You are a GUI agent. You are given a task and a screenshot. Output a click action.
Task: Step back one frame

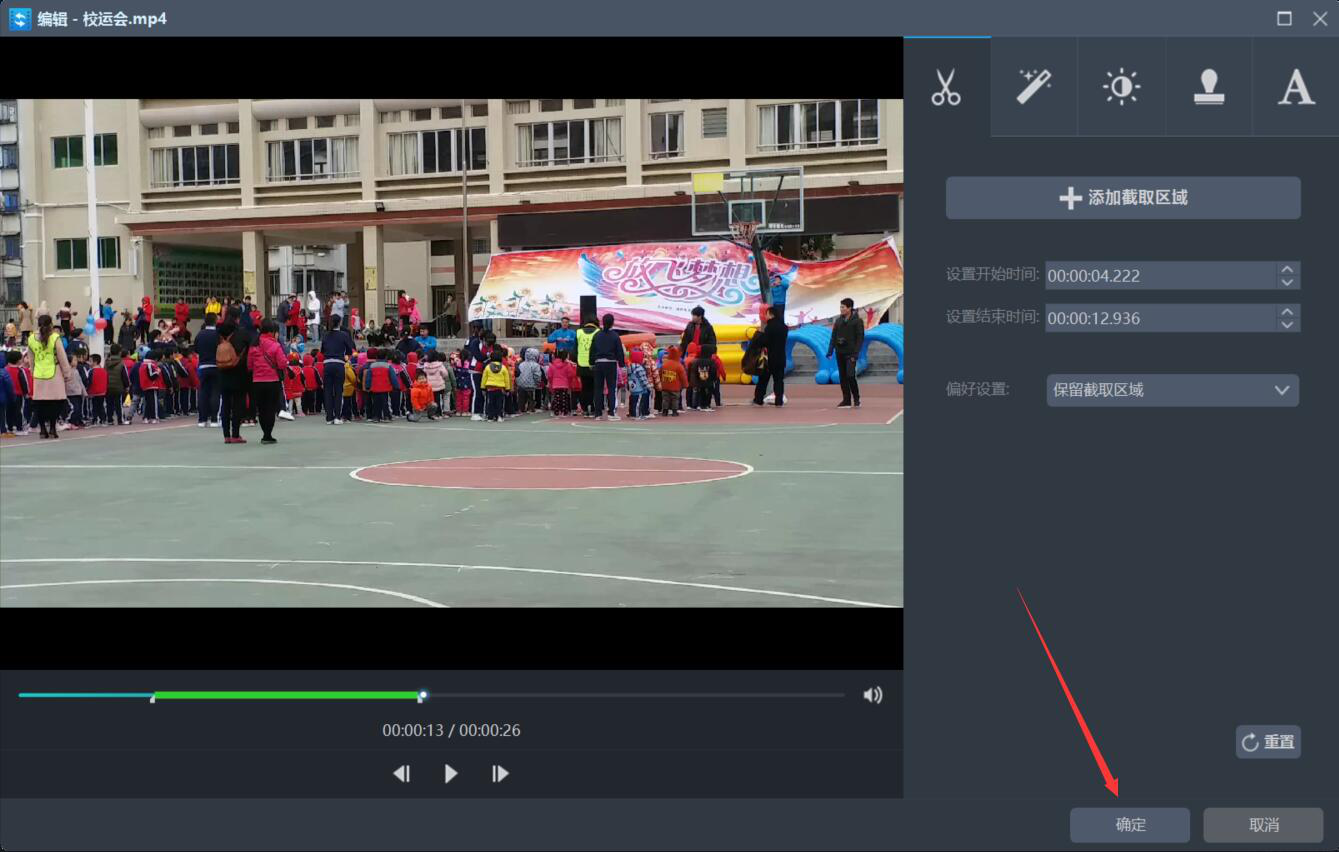pyautogui.click(x=402, y=773)
